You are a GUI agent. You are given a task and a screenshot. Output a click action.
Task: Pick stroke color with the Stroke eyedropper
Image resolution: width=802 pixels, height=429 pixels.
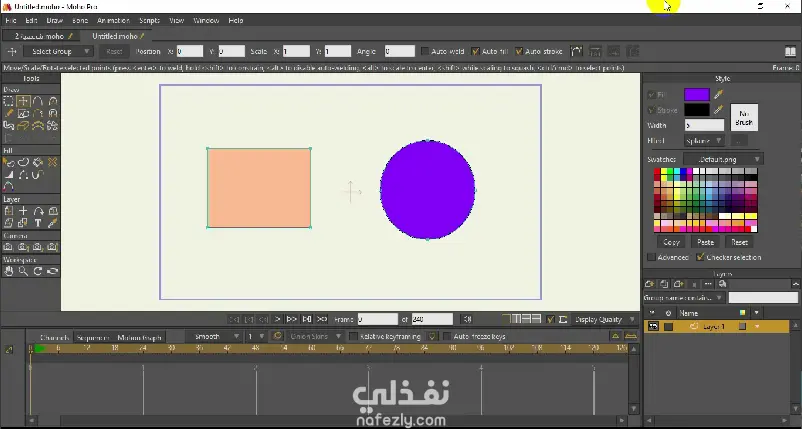click(x=719, y=109)
